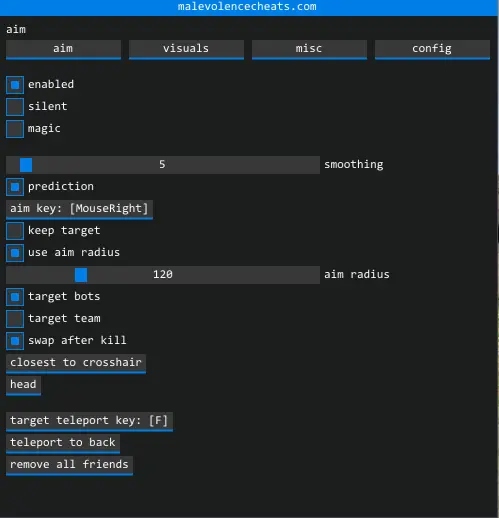Open the closest to crosshair dropdown
This screenshot has height=518, width=499.
coord(76,364)
